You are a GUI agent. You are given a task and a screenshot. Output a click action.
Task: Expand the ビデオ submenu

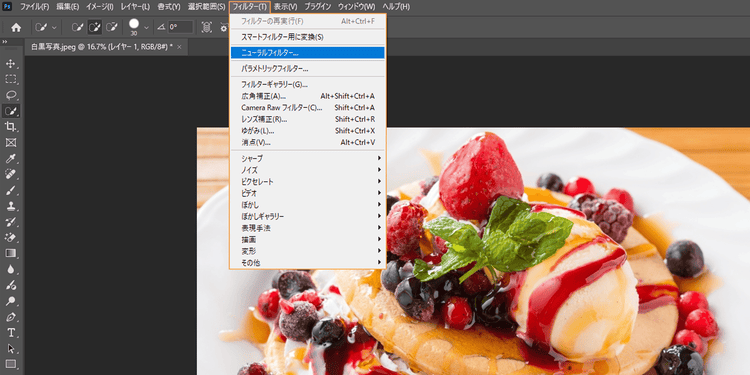pos(307,193)
